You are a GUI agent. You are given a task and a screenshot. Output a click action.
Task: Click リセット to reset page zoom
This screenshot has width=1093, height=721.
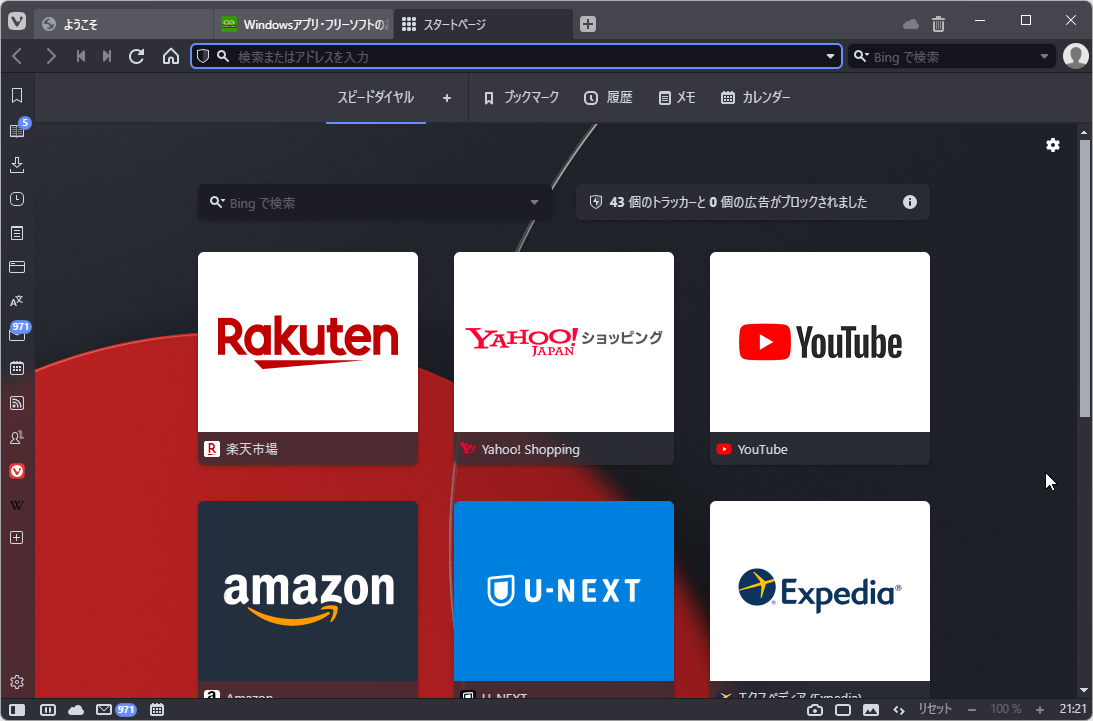click(935, 709)
